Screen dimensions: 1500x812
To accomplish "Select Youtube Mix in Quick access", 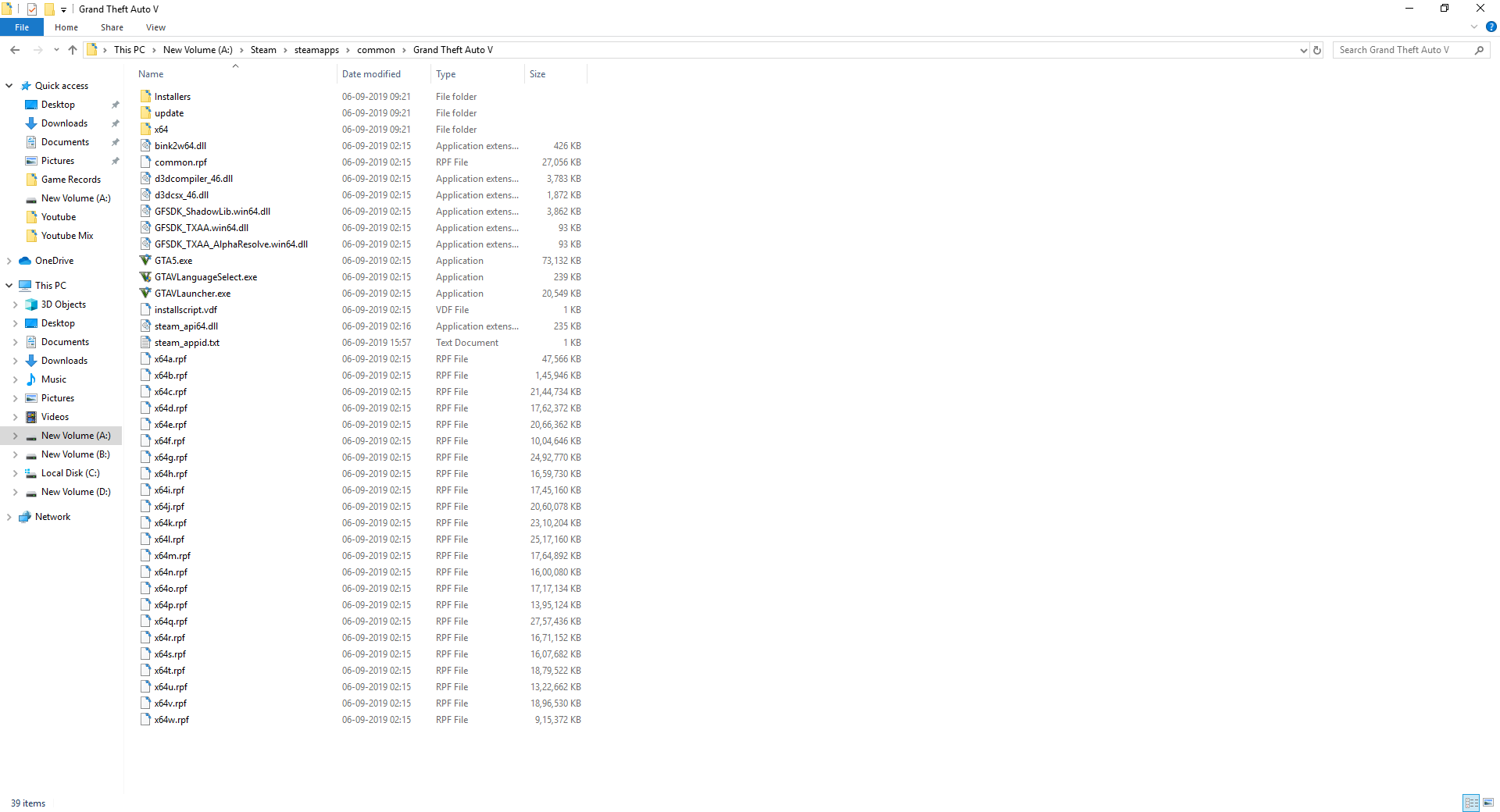I will 66,236.
